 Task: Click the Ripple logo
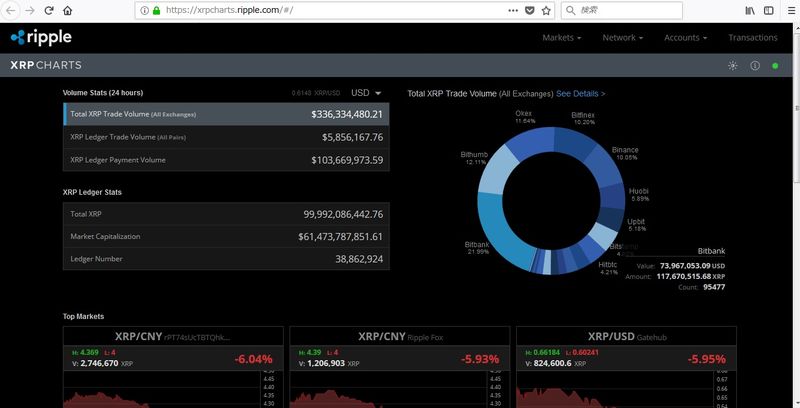pyautogui.click(x=41, y=37)
